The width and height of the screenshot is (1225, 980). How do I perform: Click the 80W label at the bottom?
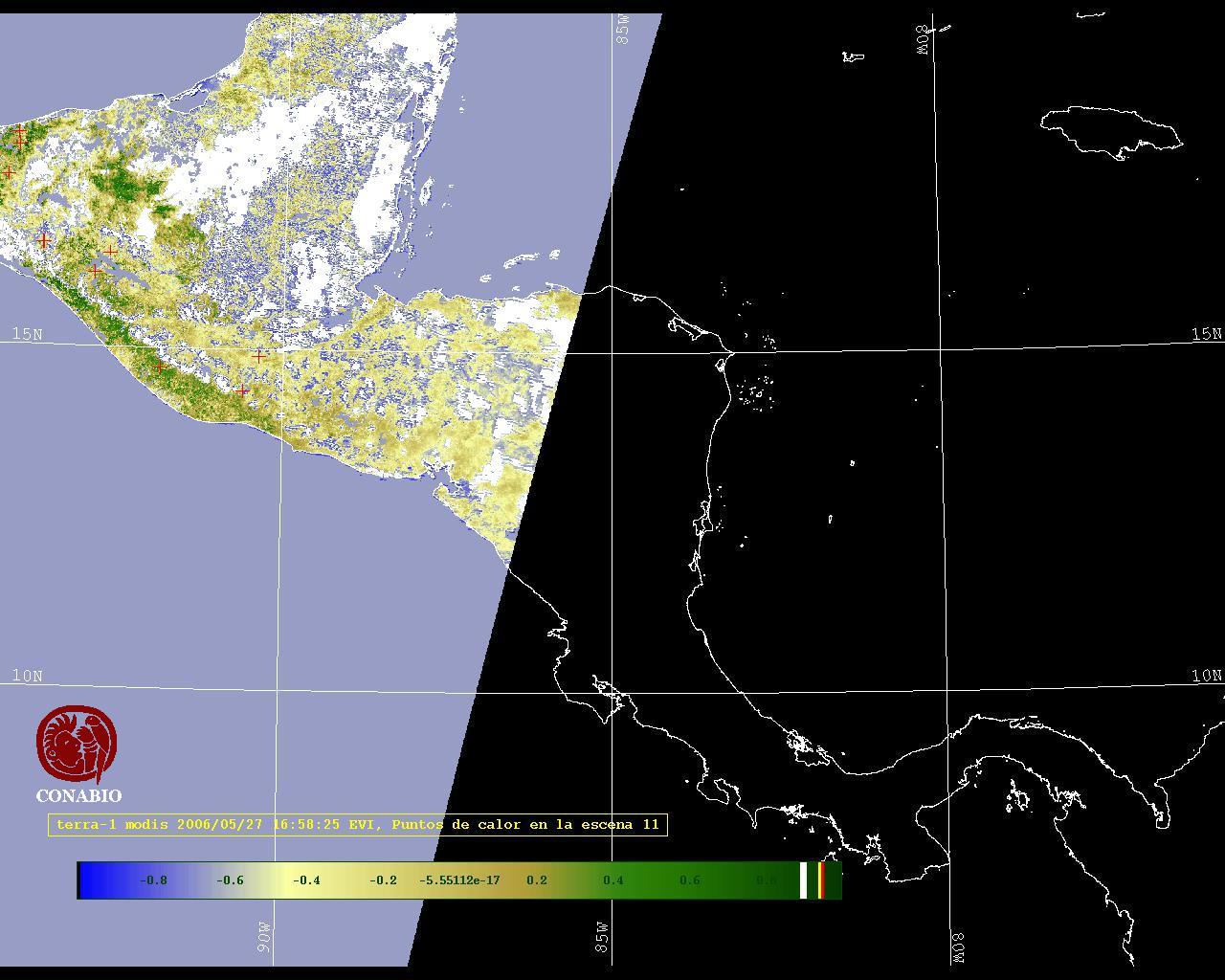[x=959, y=947]
